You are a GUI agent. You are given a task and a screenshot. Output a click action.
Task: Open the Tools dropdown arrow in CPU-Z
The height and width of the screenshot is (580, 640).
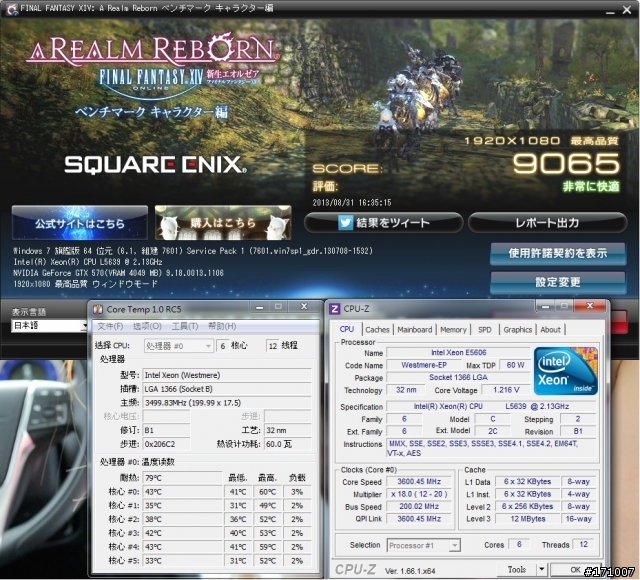pyautogui.click(x=542, y=569)
